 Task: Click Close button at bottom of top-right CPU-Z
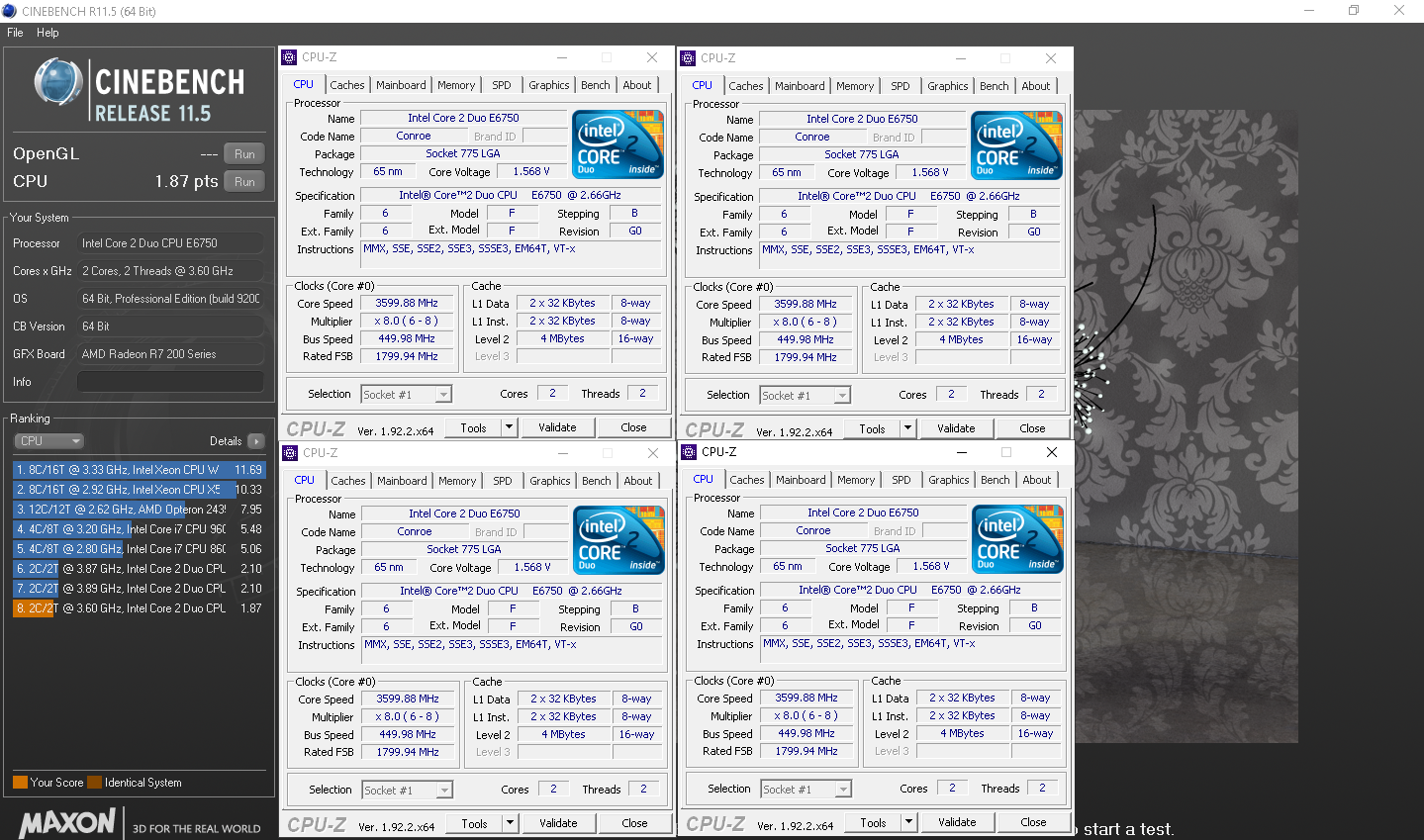pyautogui.click(x=1032, y=428)
